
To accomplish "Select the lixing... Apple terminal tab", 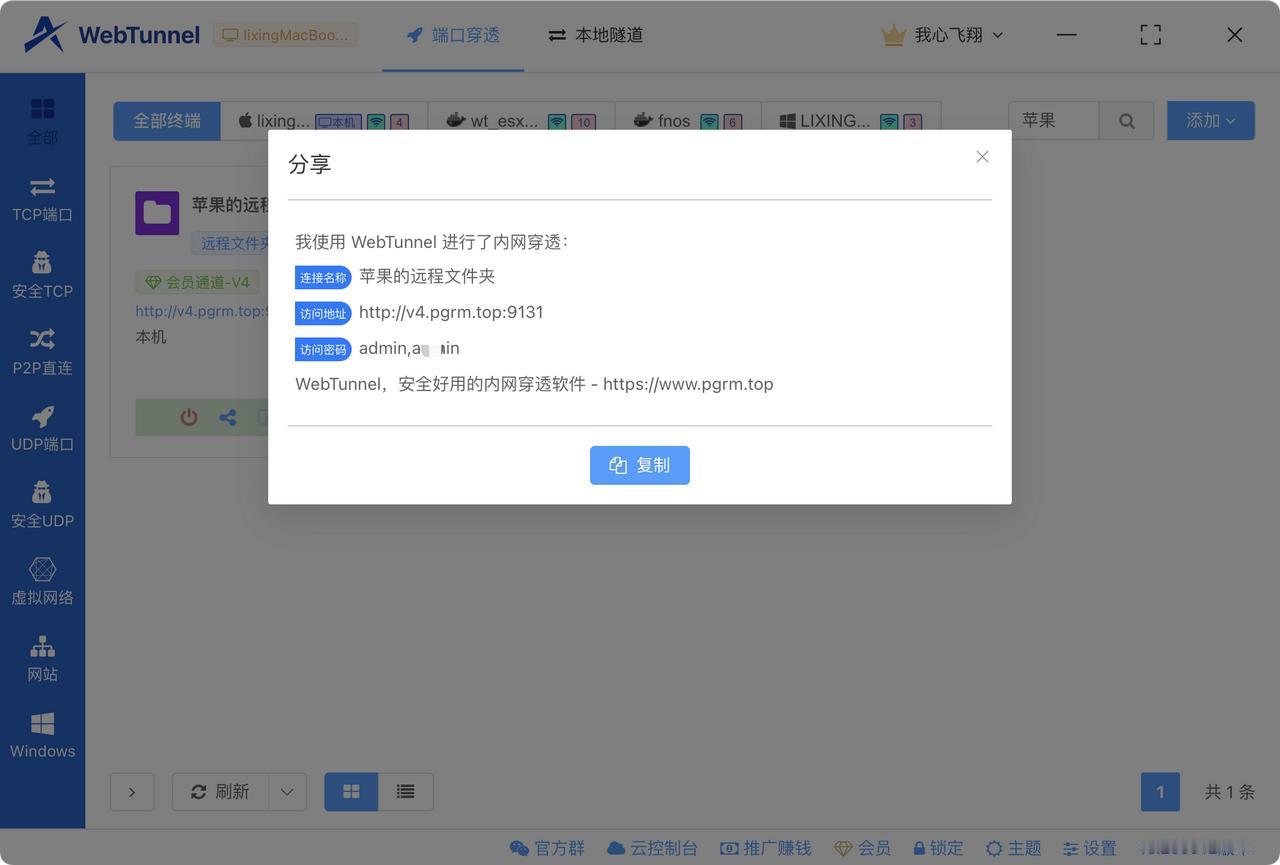I will pyautogui.click(x=324, y=121).
